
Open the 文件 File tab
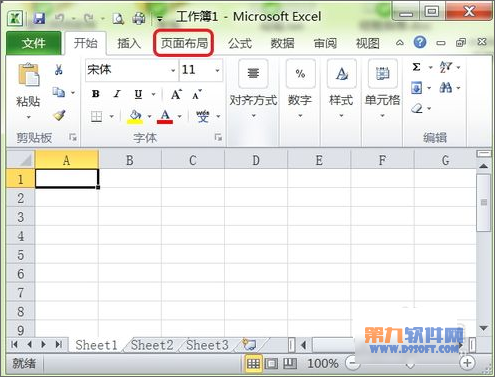click(x=34, y=43)
